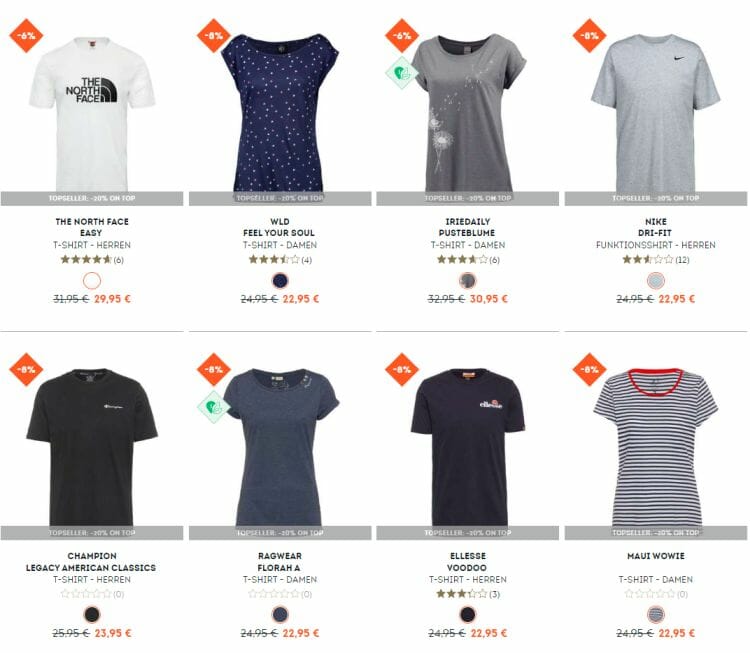Click the -8% discount badge on WLD shirt

[x=214, y=35]
